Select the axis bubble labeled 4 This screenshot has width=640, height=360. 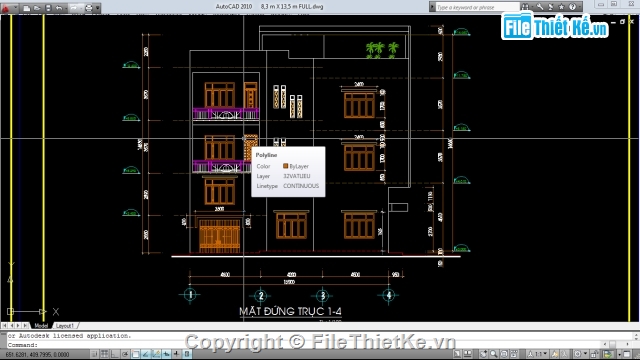(389, 295)
